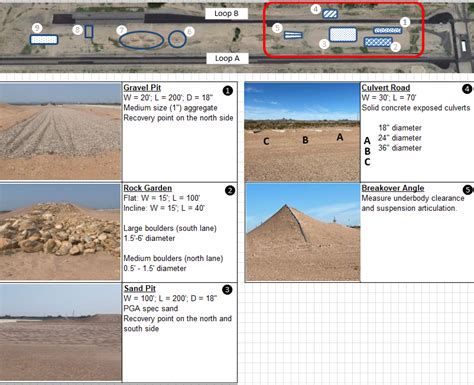Select the Loop B label on the map
Screen dimensions: 474x385
tap(226, 14)
